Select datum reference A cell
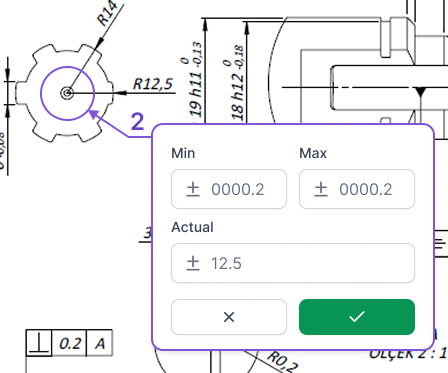 point(100,343)
